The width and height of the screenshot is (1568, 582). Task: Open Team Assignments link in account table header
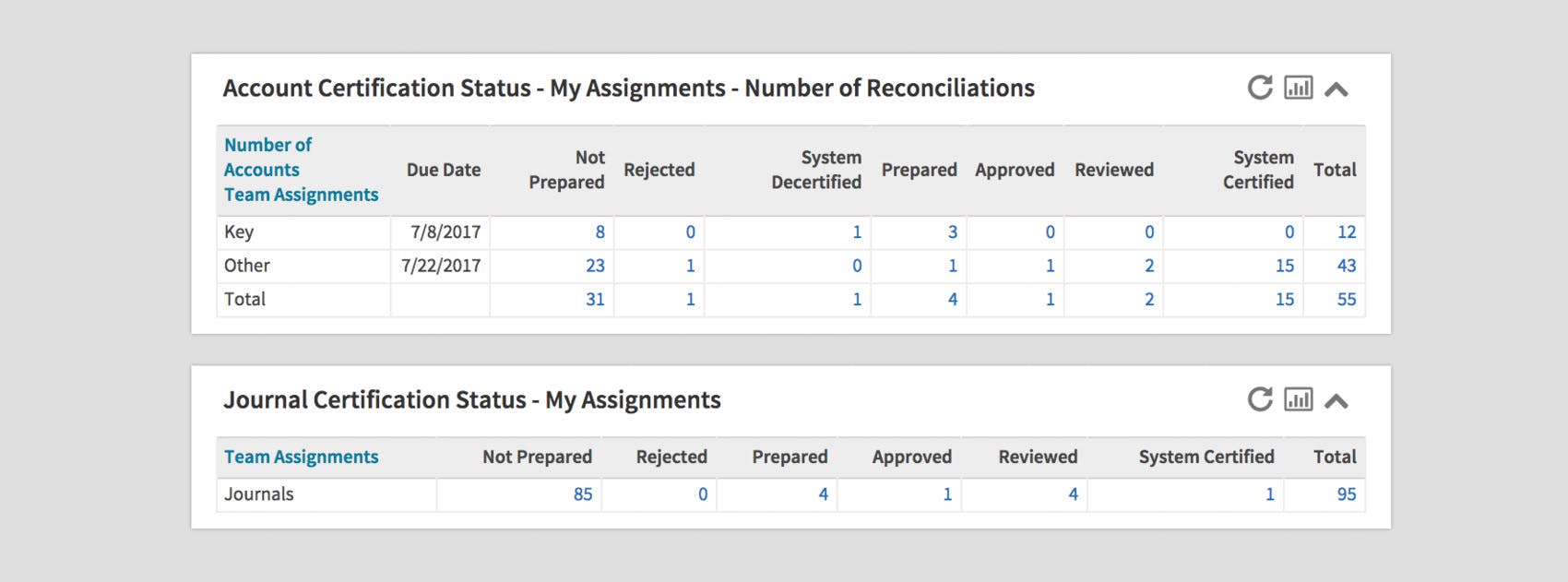point(301,195)
